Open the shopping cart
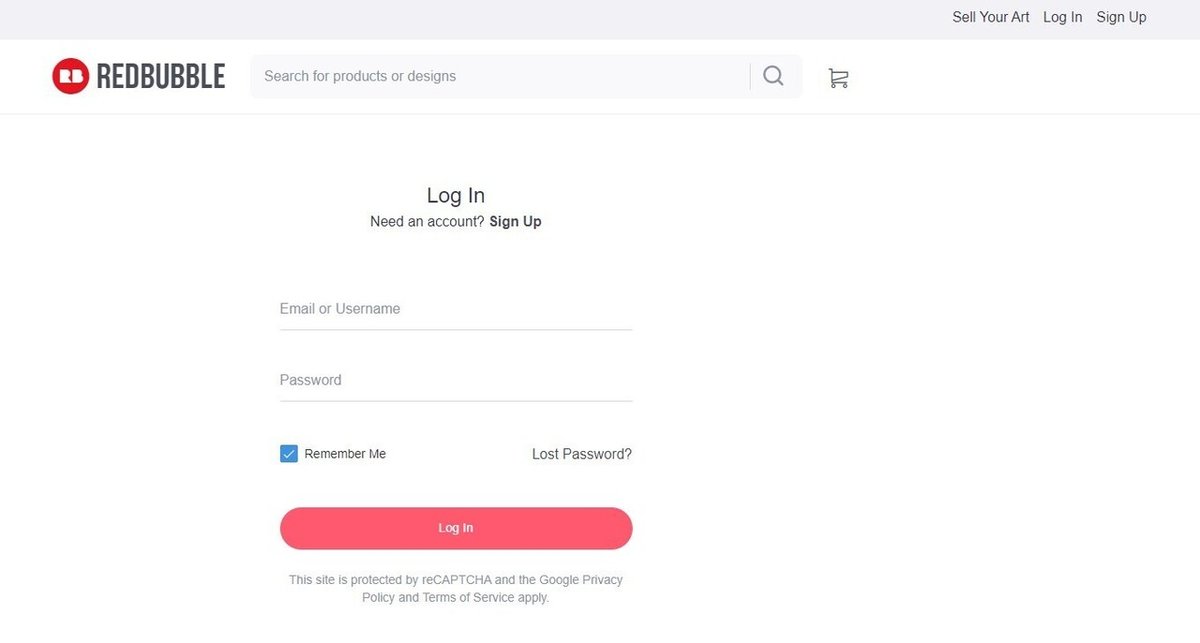 pyautogui.click(x=838, y=78)
